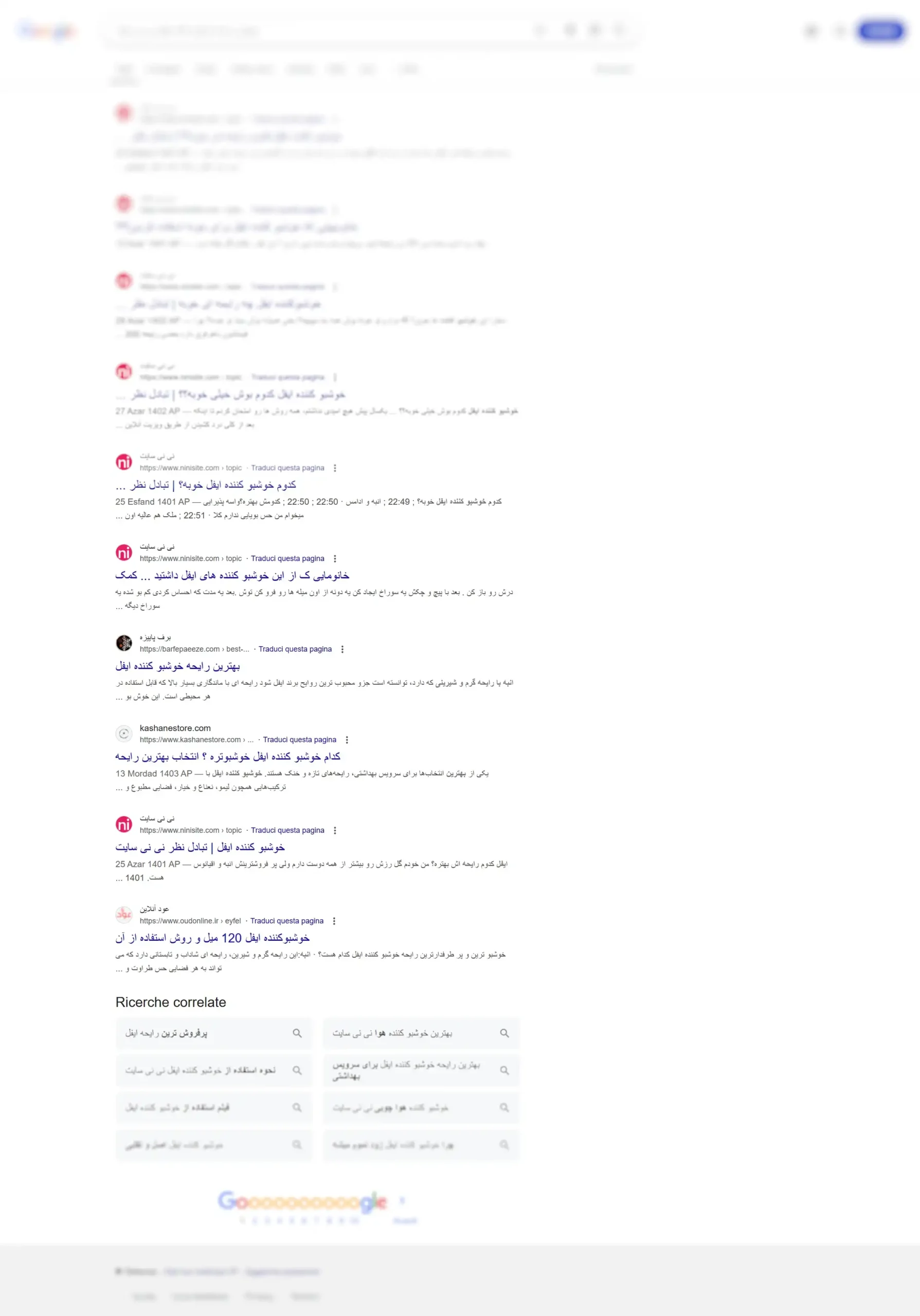This screenshot has width=920, height=1316.
Task: Open the barfepaeeze.com result title link
Action: (x=178, y=666)
